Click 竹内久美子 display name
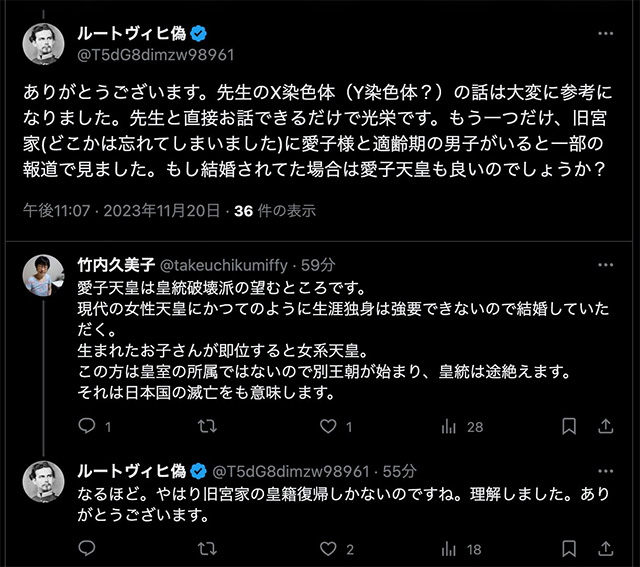Image resolution: width=640 pixels, height=567 pixels. point(111,266)
